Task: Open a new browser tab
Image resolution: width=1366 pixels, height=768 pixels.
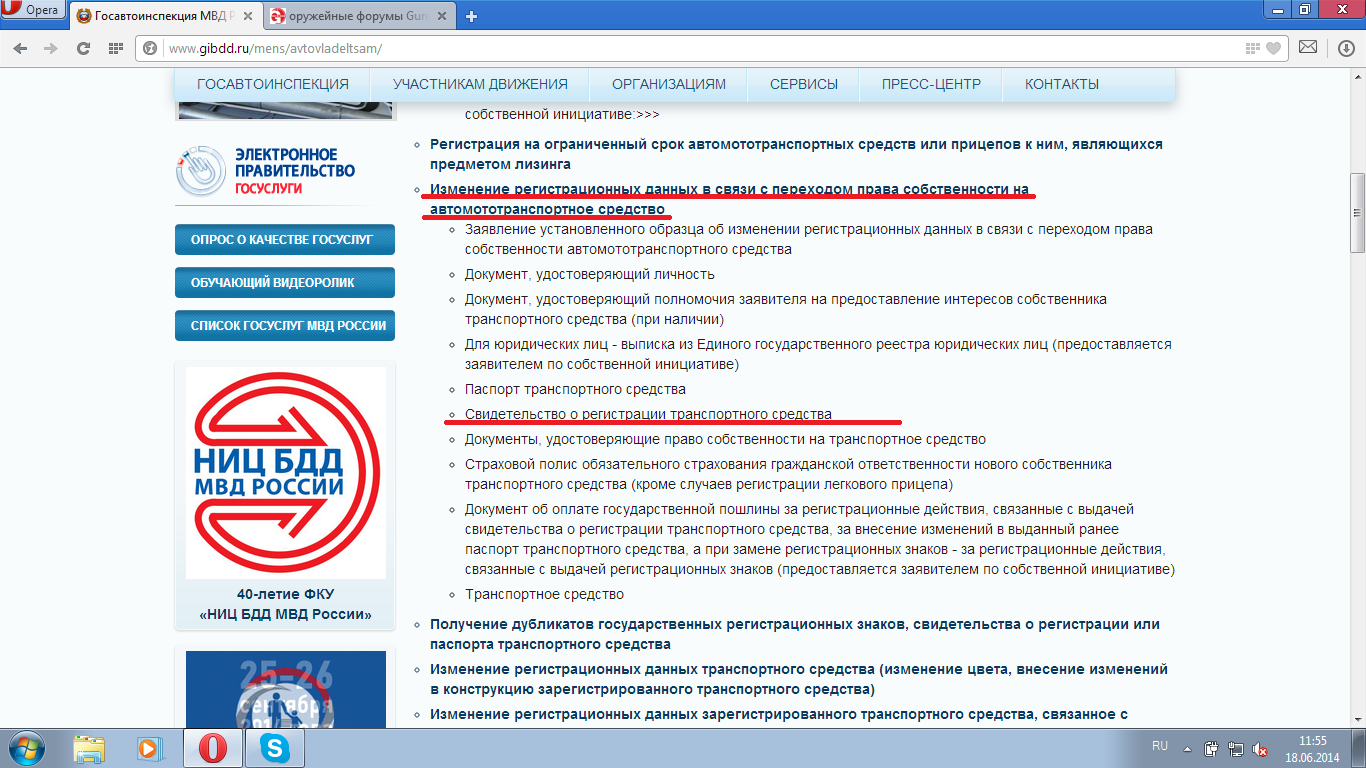Action: click(472, 16)
